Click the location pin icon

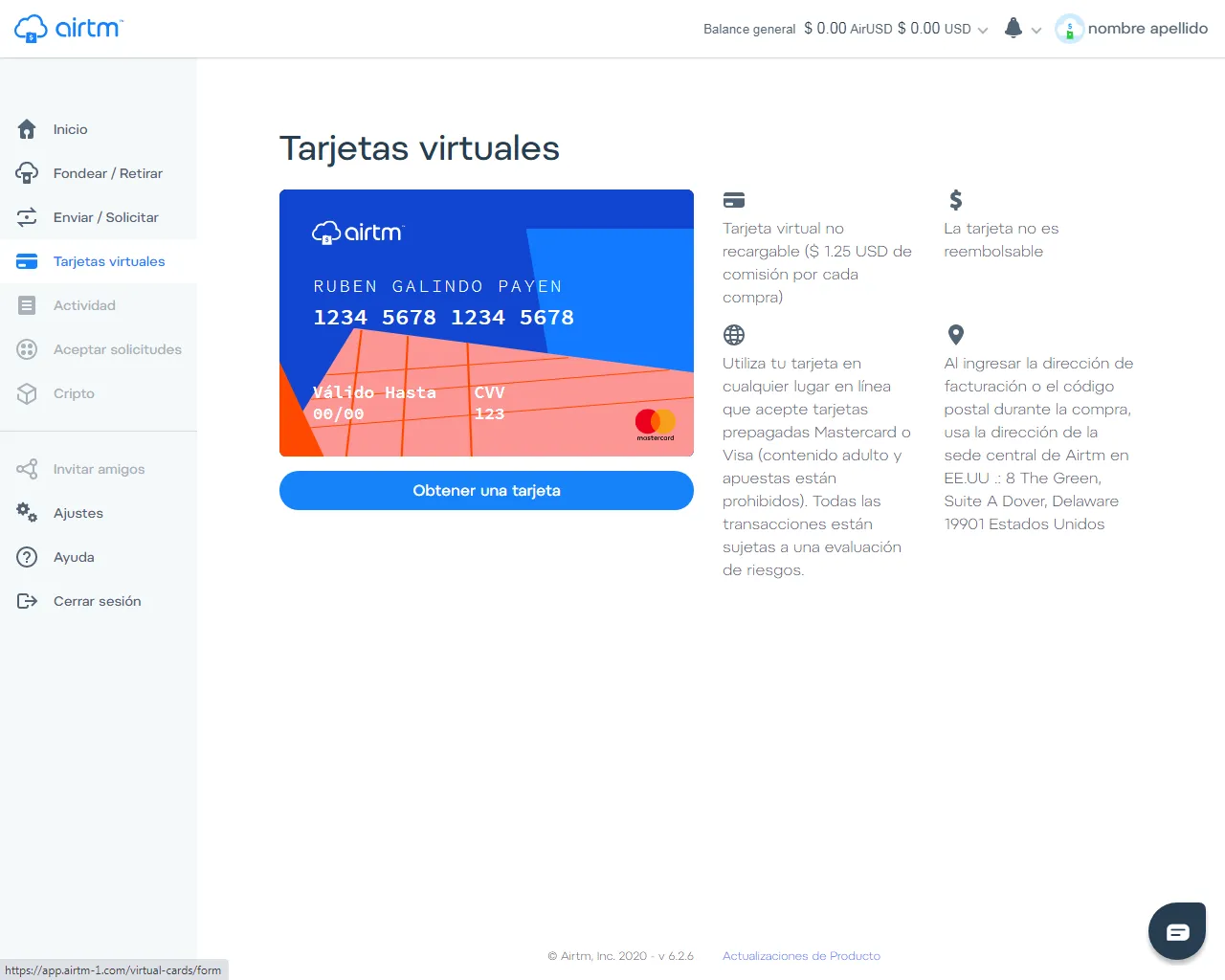click(955, 335)
